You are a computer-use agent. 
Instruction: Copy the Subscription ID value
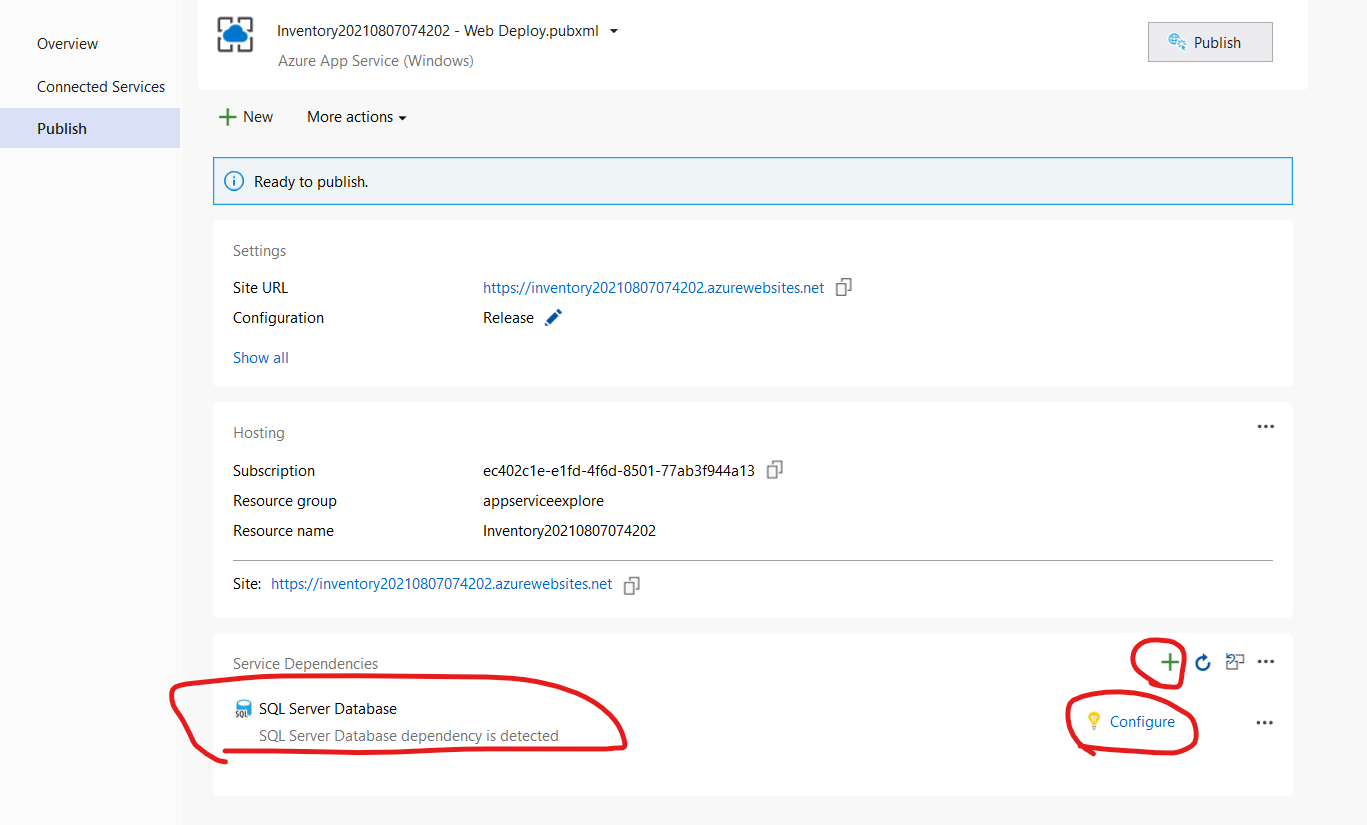pyautogui.click(x=774, y=470)
